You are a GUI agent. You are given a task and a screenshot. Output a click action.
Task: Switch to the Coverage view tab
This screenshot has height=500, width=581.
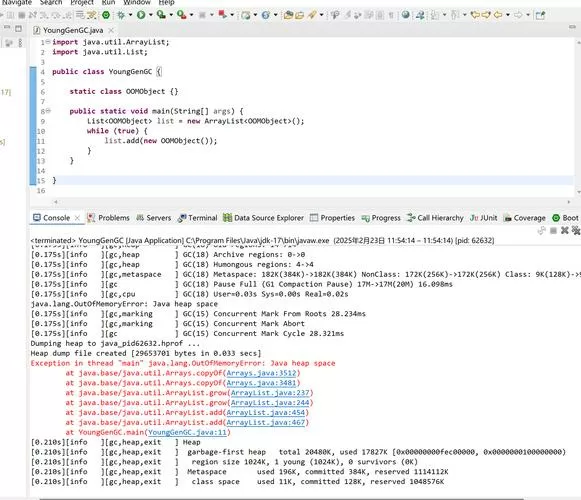click(x=524, y=218)
